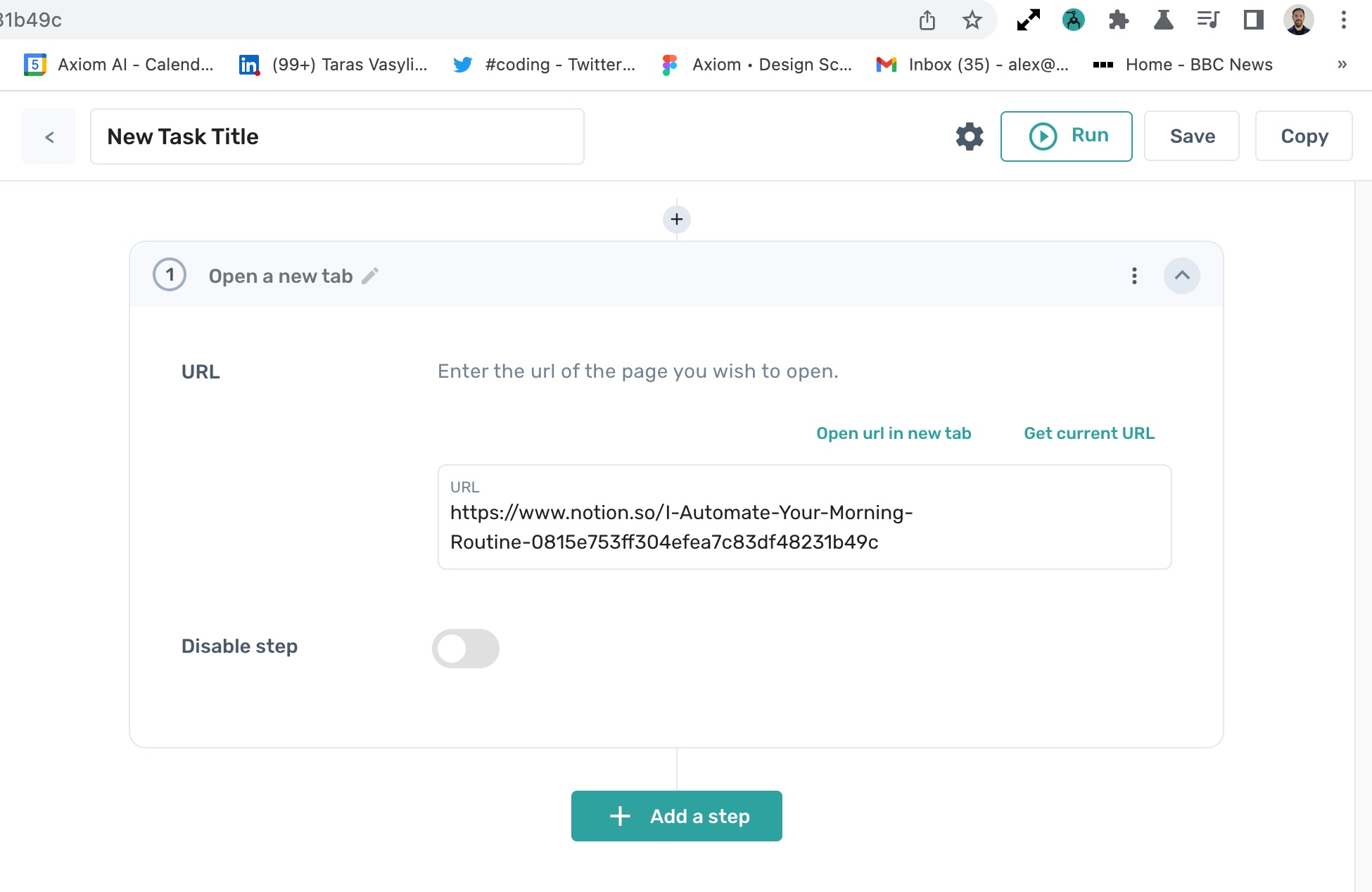The image size is (1372, 892).
Task: Go back using the left arrow button
Action: tap(49, 136)
